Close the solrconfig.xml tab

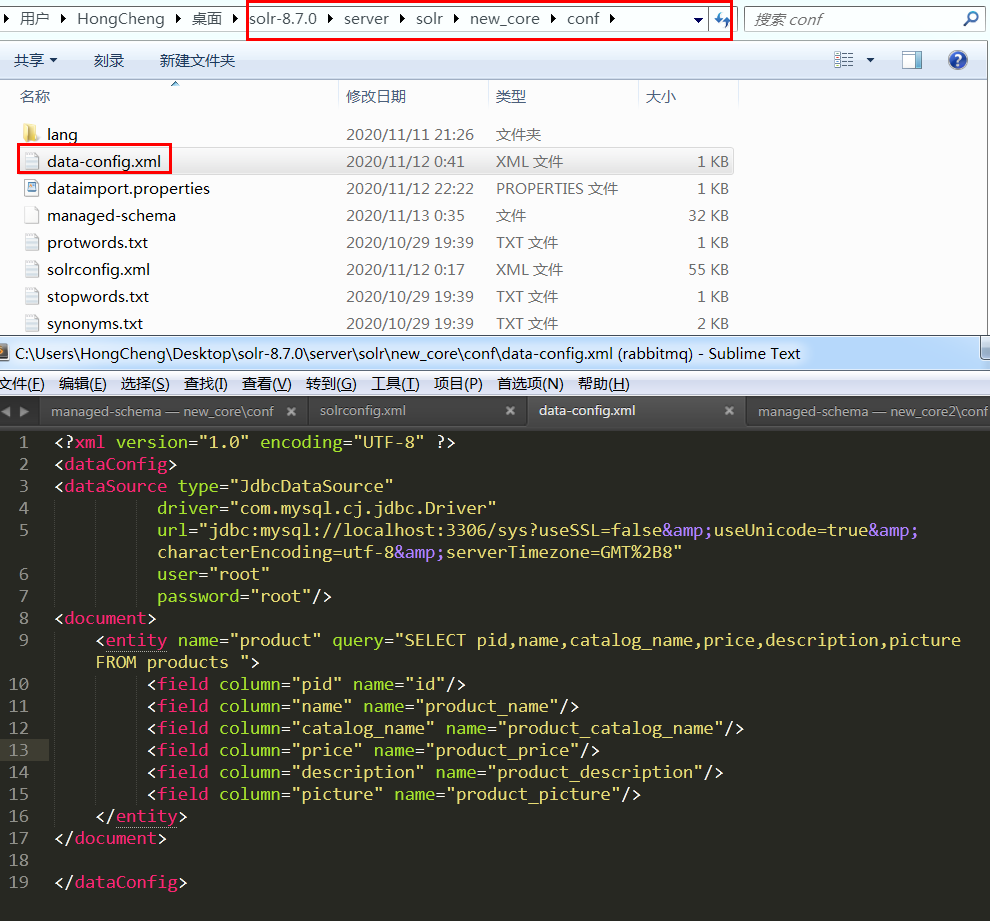(x=510, y=410)
